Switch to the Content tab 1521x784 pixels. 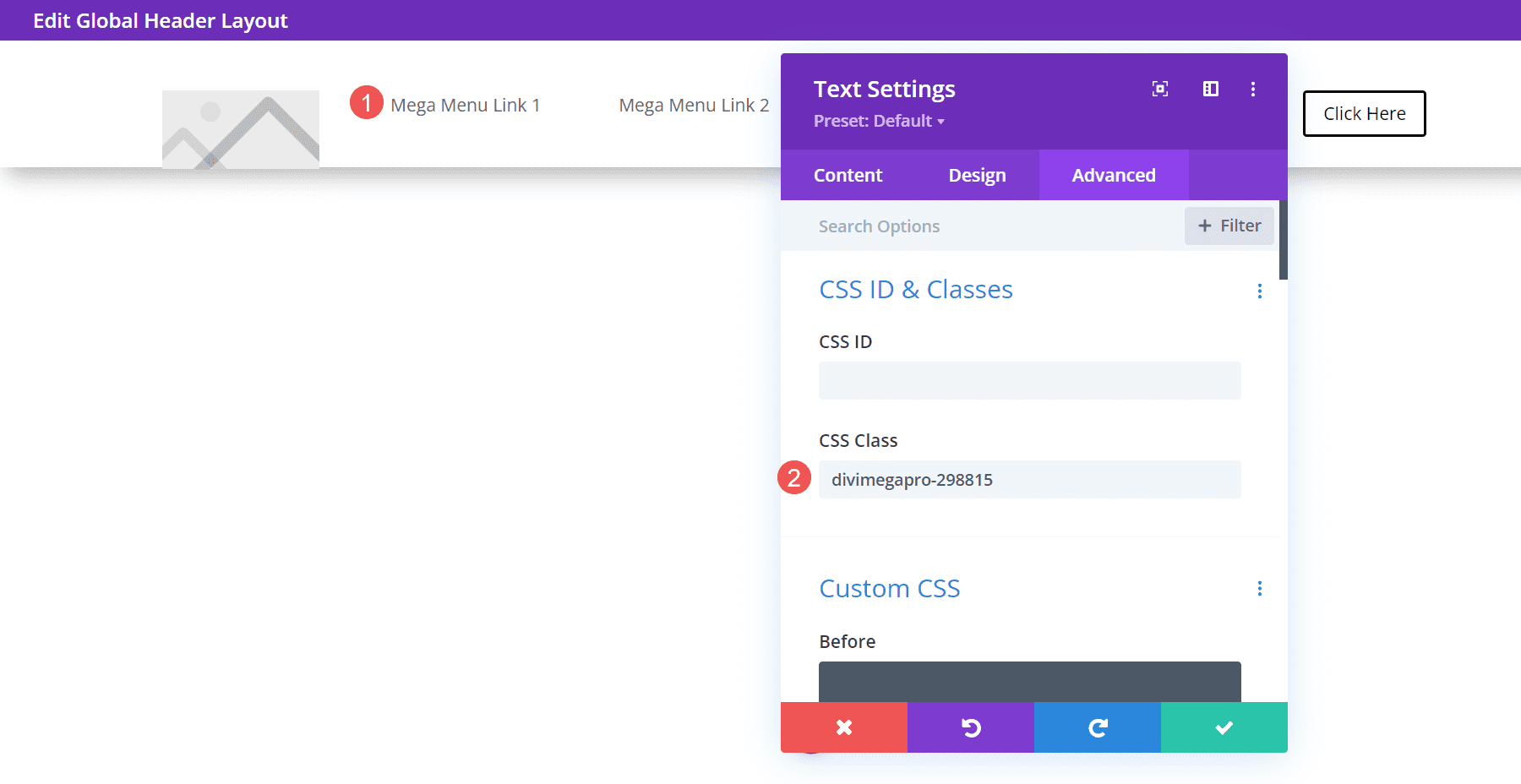[x=848, y=175]
